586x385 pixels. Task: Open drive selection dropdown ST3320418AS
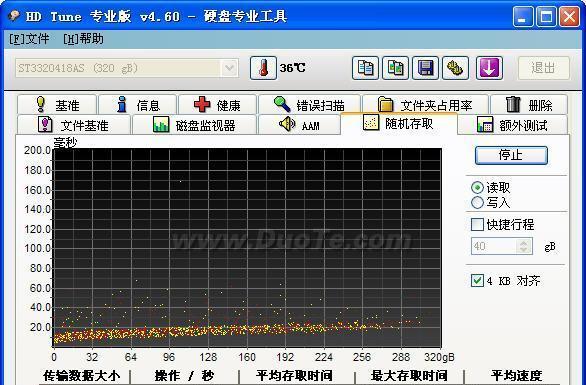(x=127, y=68)
